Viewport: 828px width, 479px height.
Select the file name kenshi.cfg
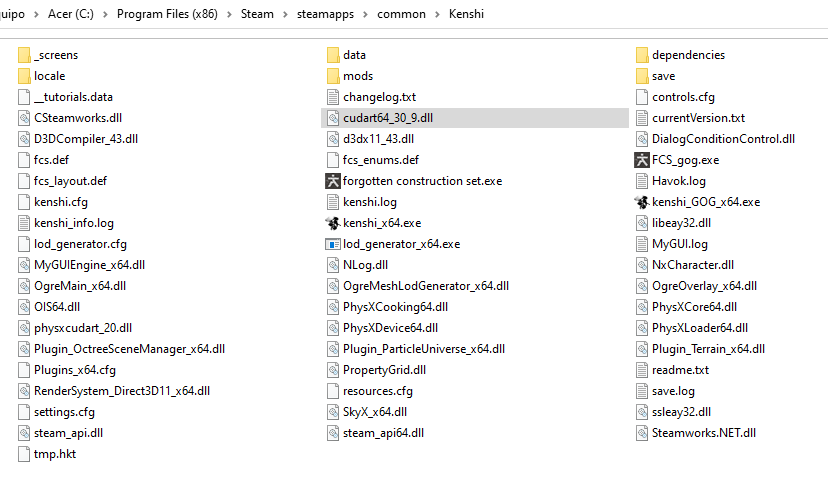click(x=61, y=202)
